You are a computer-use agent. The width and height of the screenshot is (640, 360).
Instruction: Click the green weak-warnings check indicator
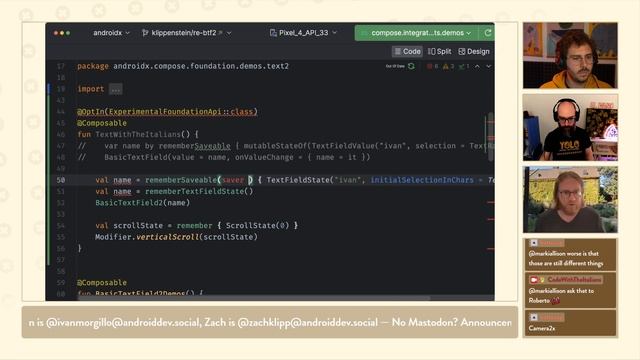(464, 66)
